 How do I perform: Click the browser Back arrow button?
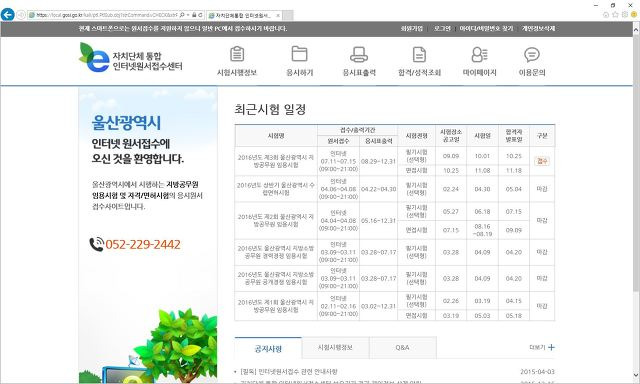[x=7, y=15]
